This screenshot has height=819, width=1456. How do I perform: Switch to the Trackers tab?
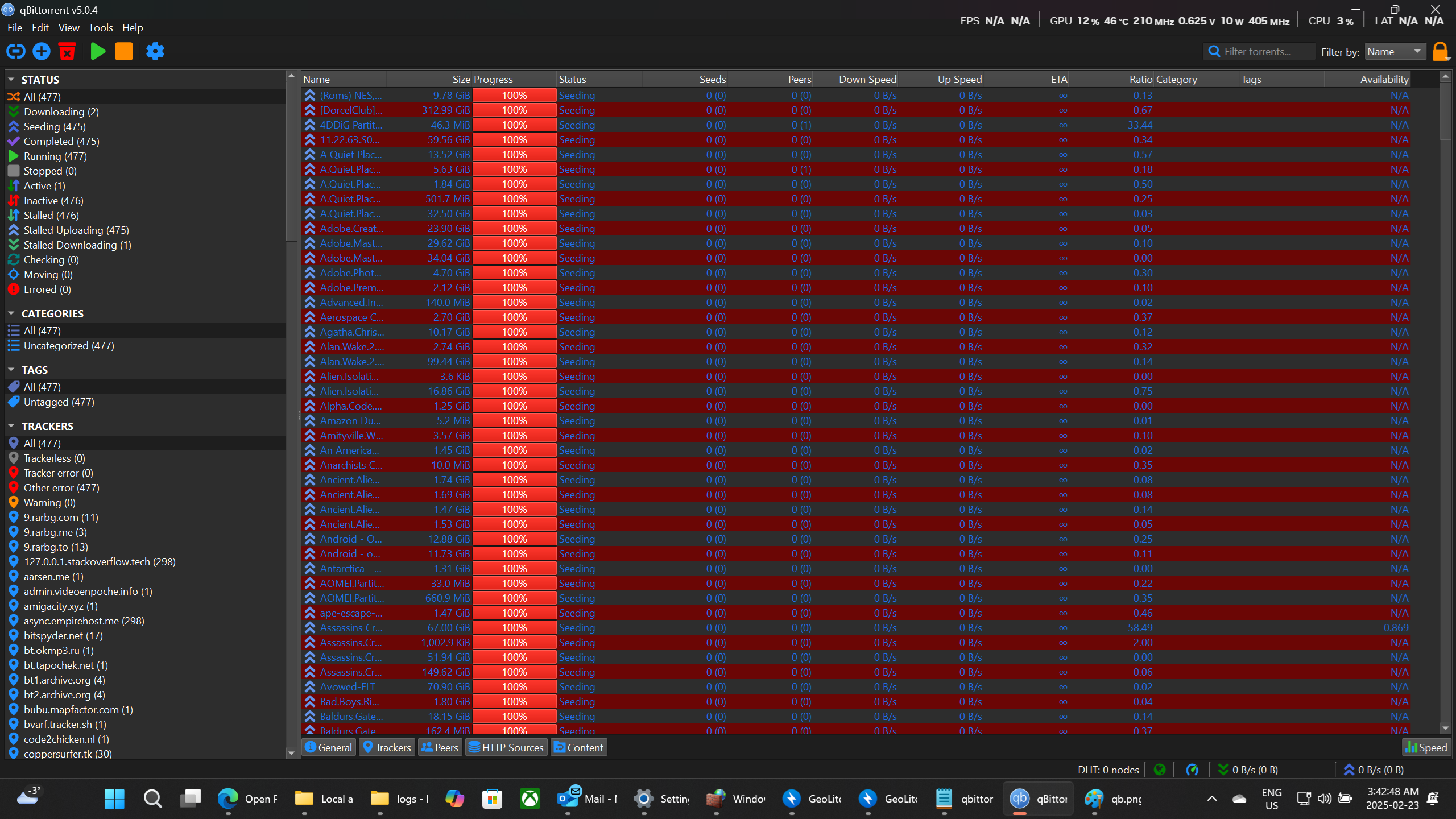point(387,747)
